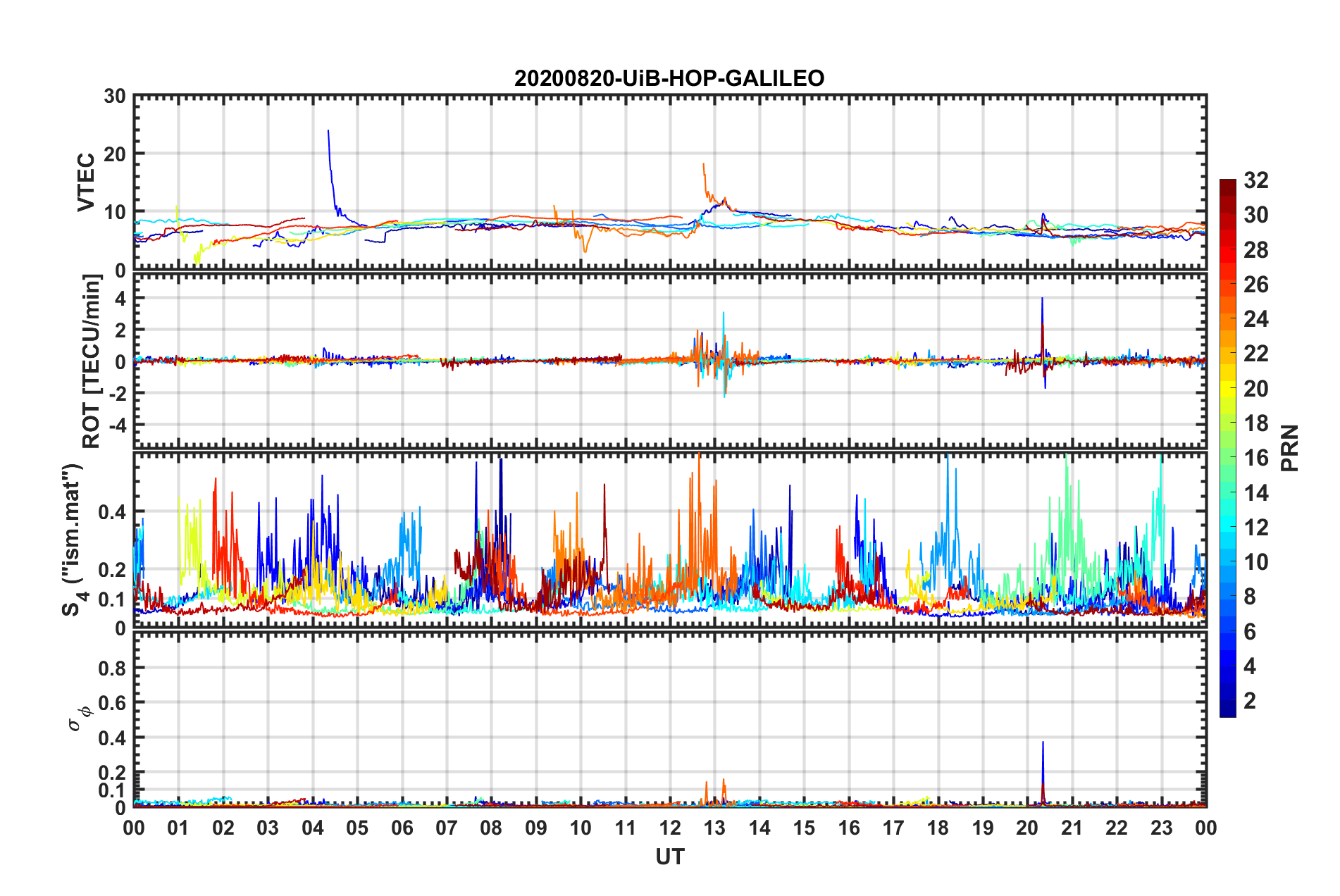Click the blue VTEC spike peak after 04 UT
The image size is (1340, 896).
[328, 131]
